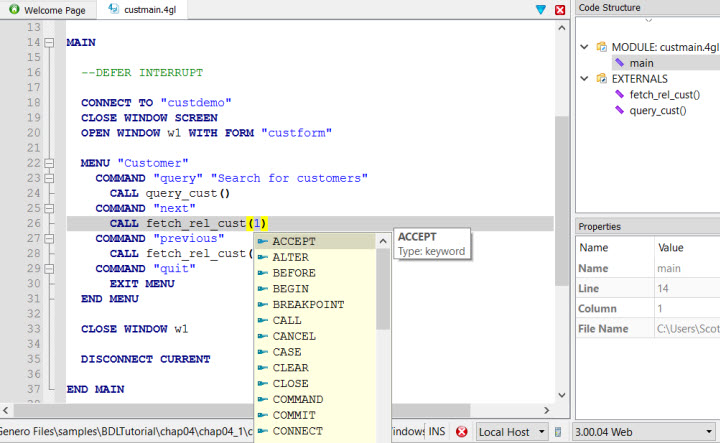Click the EXTERNALS node icon
This screenshot has width=720, height=443.
click(x=602, y=79)
